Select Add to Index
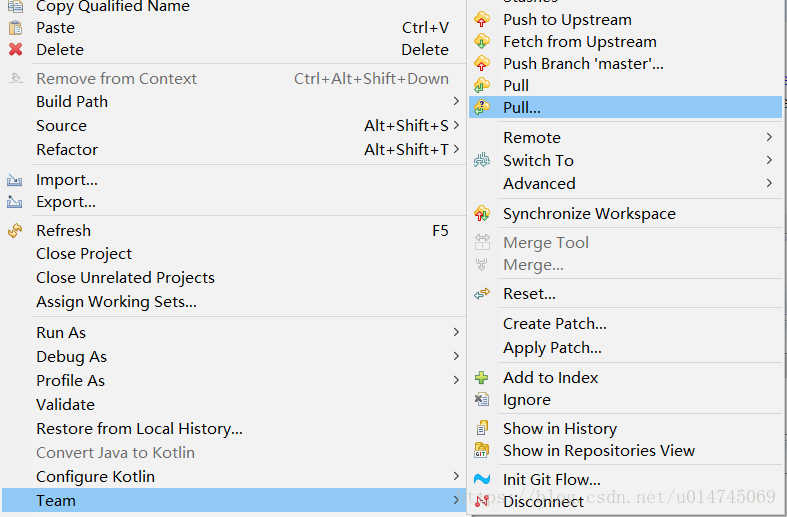The width and height of the screenshot is (787, 517). tap(625, 377)
